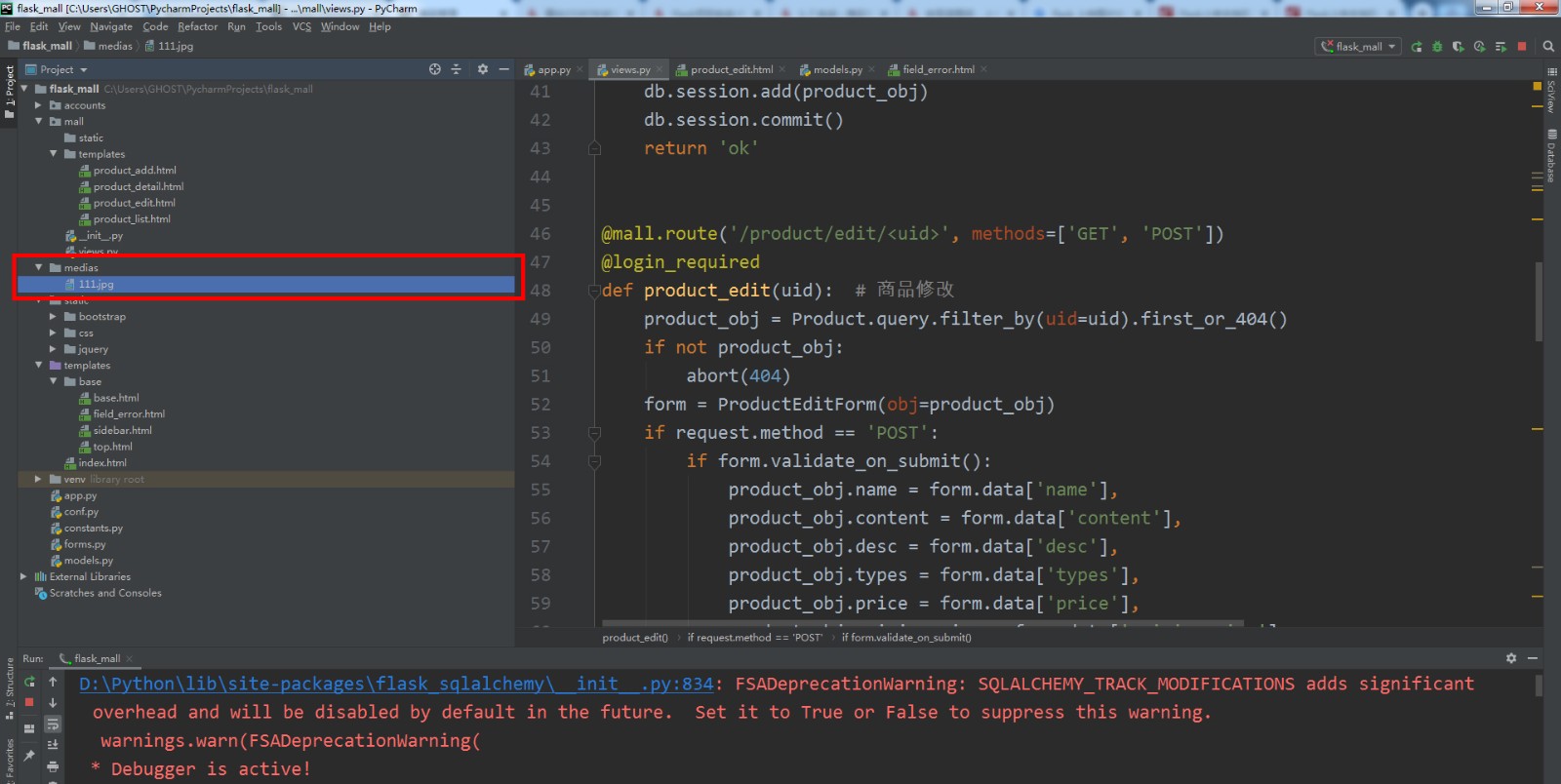Open the Project view type dropdown
The height and width of the screenshot is (784, 1561).
pos(57,69)
